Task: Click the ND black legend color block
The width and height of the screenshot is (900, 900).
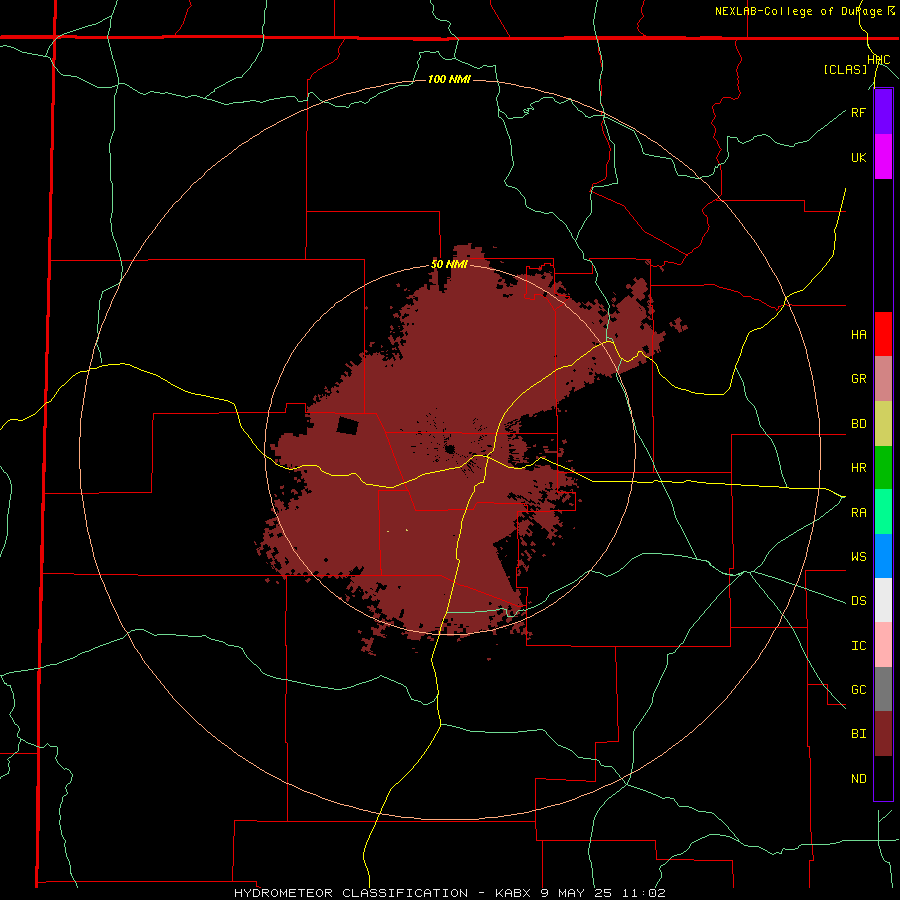Action: pos(883,778)
